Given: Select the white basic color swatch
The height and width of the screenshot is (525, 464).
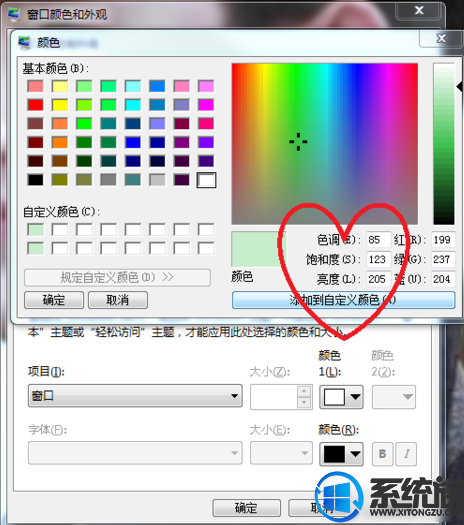Looking at the screenshot, I should (x=206, y=180).
